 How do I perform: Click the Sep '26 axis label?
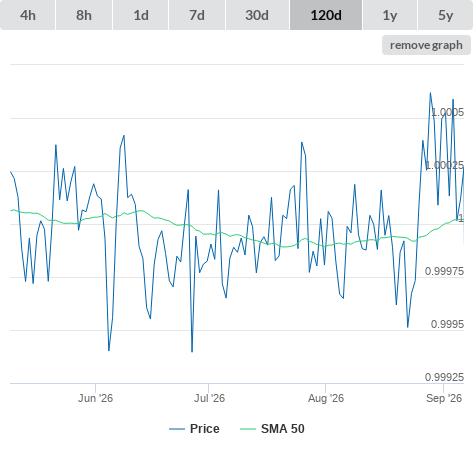(x=444, y=398)
